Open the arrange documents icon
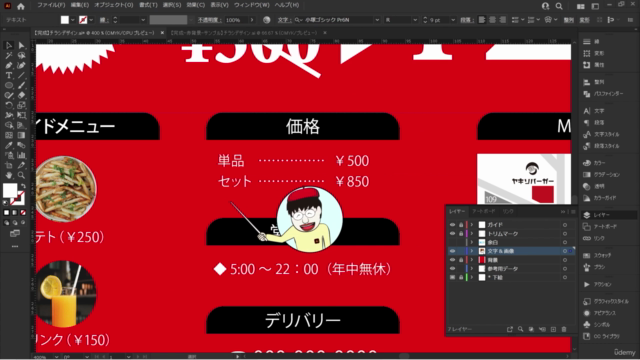 coord(580,6)
